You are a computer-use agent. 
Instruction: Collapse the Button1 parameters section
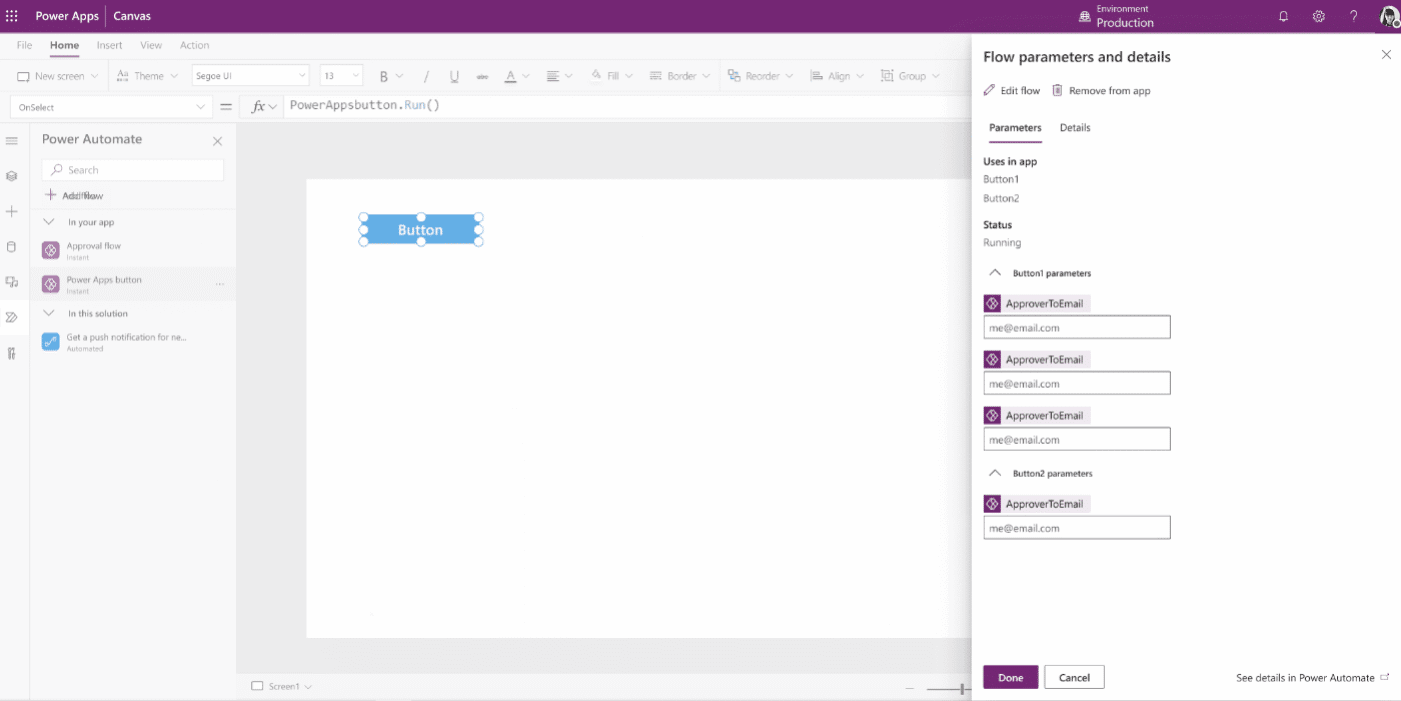coord(994,273)
